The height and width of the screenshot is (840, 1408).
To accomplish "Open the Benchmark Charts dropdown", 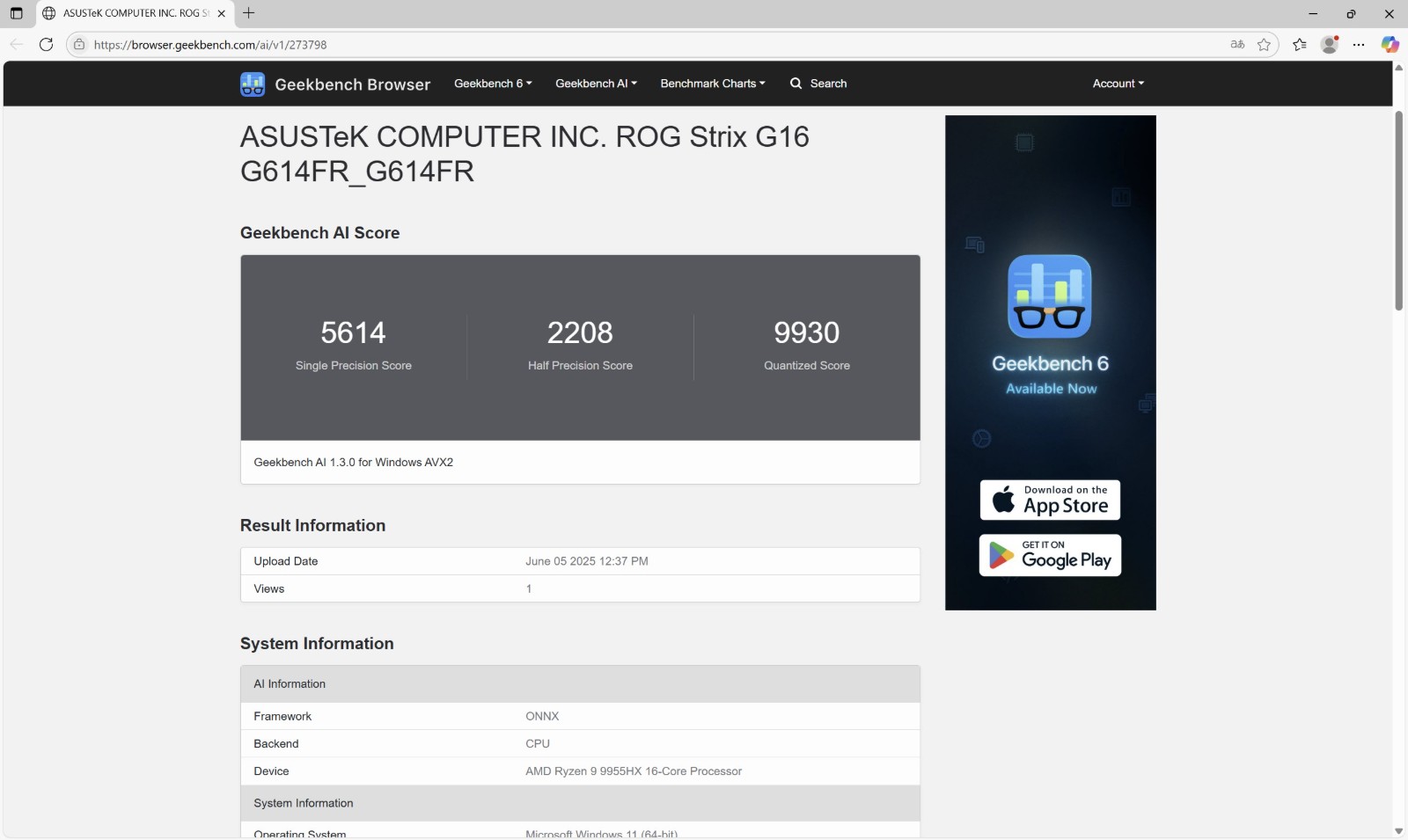I will [713, 84].
